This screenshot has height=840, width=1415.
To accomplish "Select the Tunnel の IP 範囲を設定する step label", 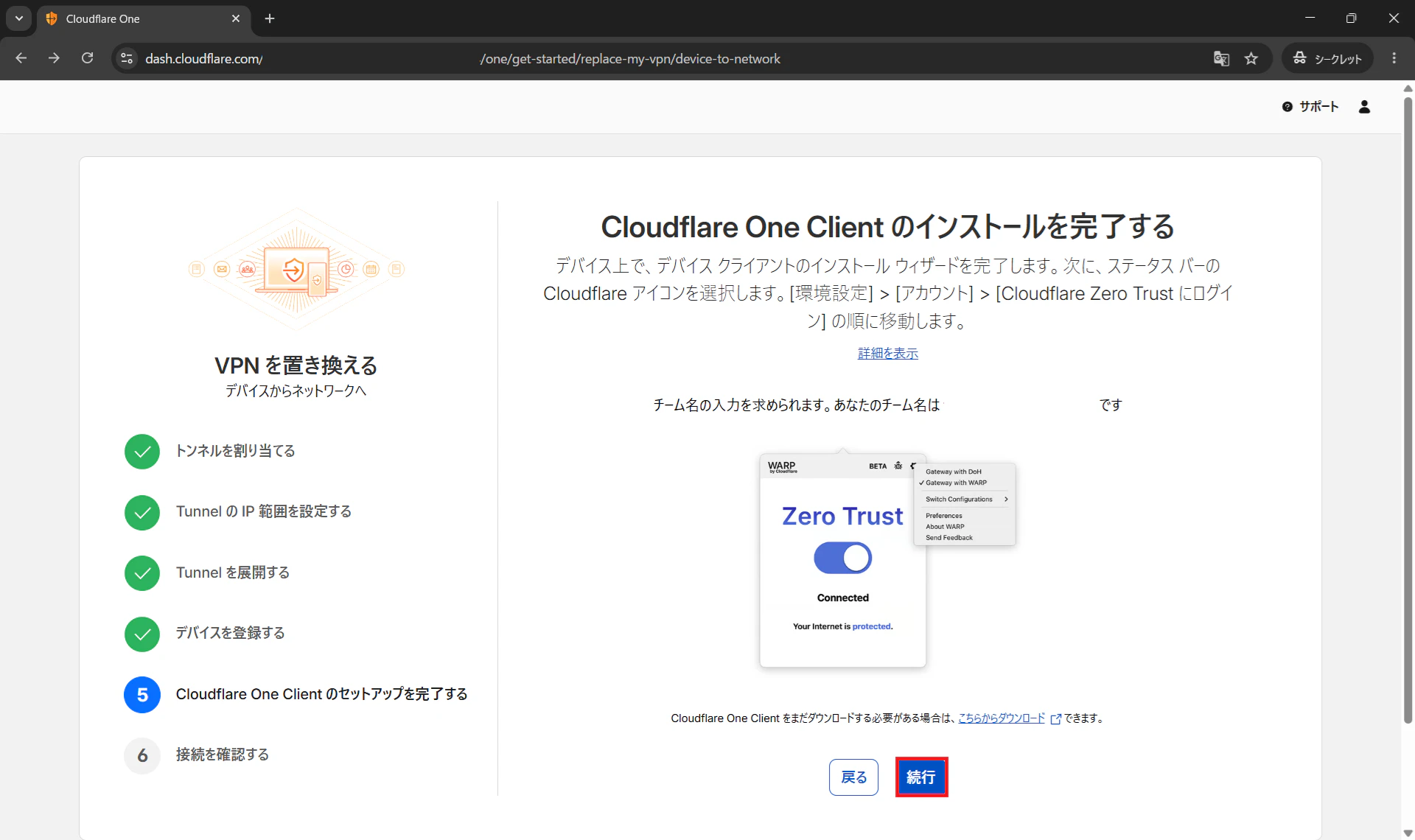I will [x=264, y=511].
